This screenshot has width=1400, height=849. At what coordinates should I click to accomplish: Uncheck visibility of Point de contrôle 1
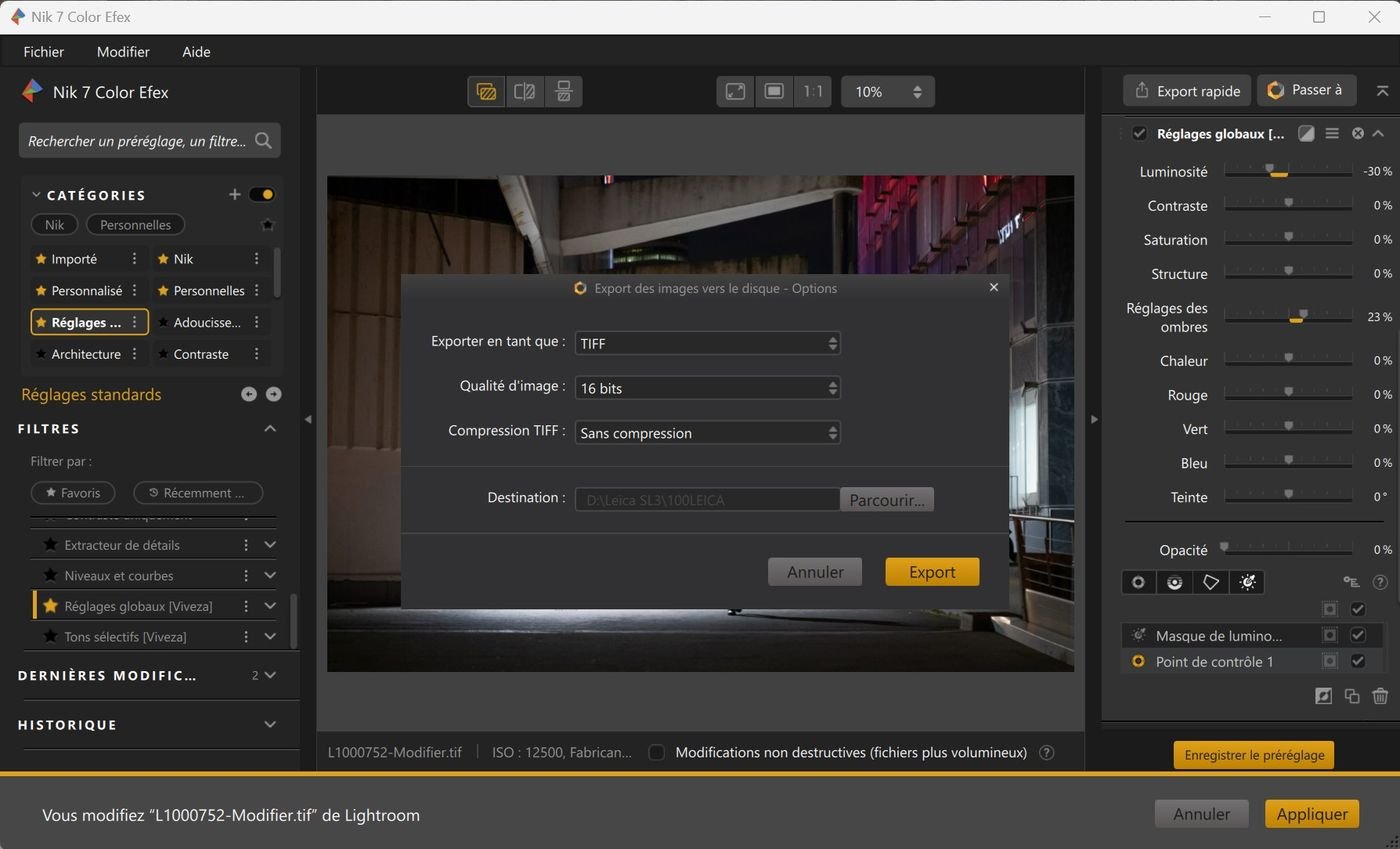point(1358,661)
